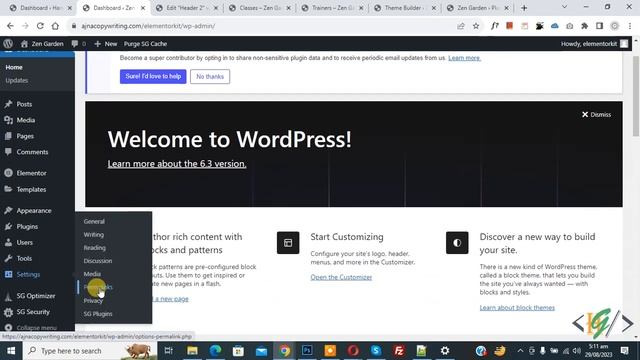This screenshot has width=640, height=360.
Task: Switch to Classes – Zen Garden tab
Action: coord(260,8)
